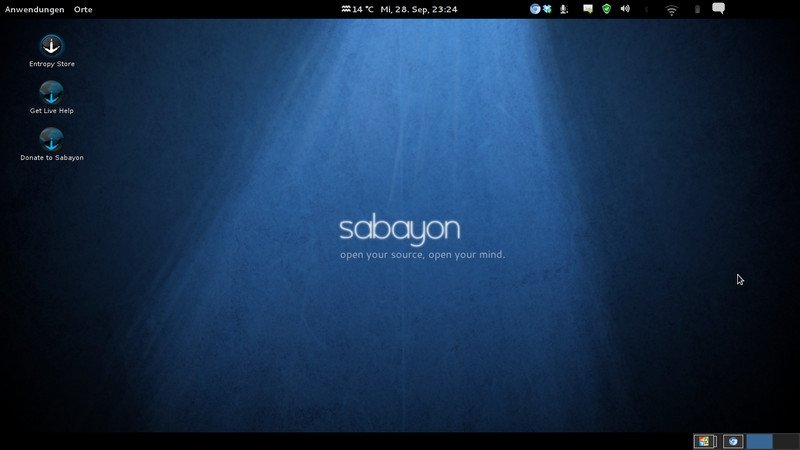This screenshot has width=800, height=450.
Task: Open the chat bubble user menu
Action: coord(718,8)
